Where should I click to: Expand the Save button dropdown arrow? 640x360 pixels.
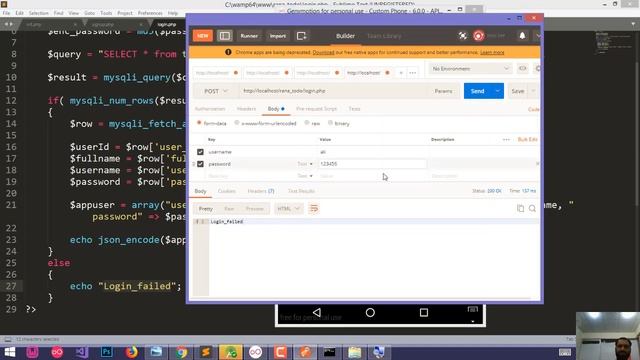tap(533, 91)
